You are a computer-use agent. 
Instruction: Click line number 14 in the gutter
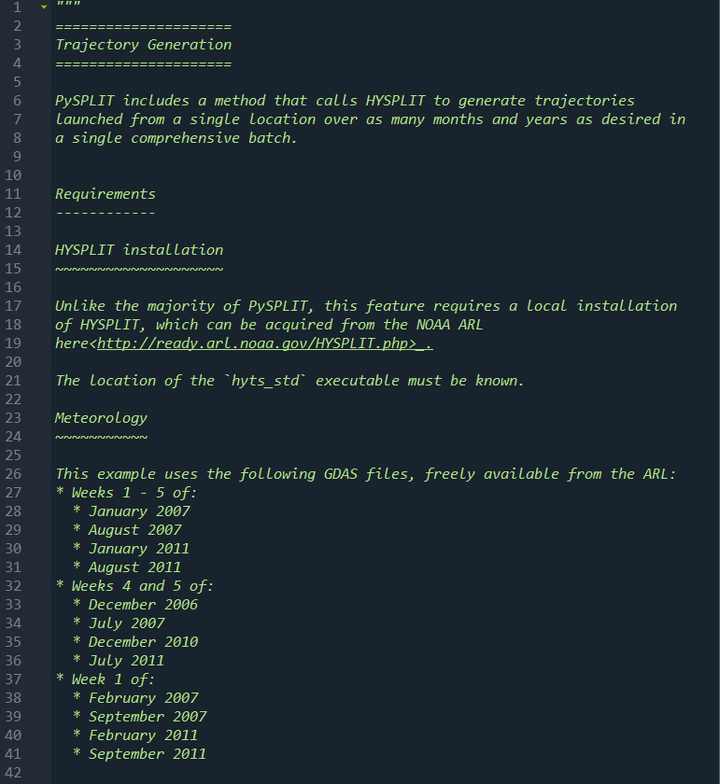coord(14,250)
